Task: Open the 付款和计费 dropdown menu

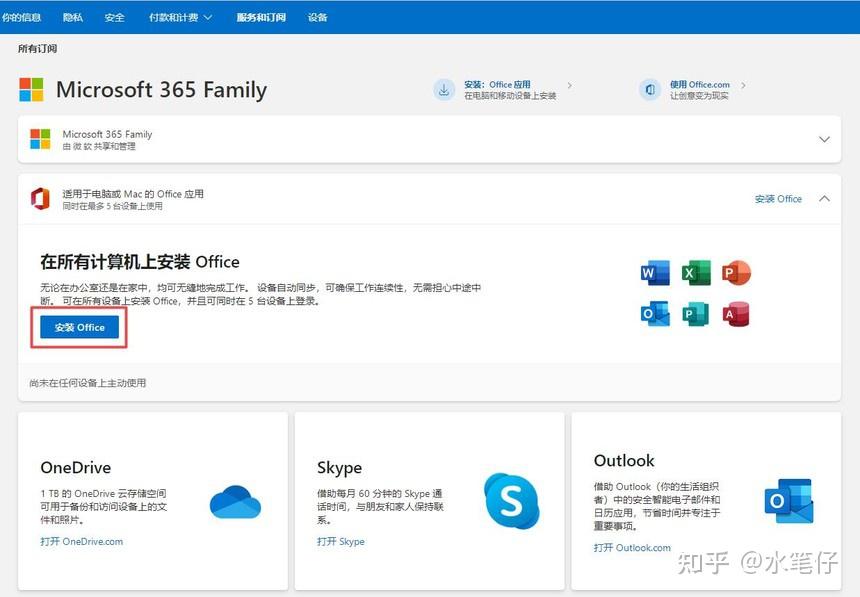Action: click(x=179, y=17)
